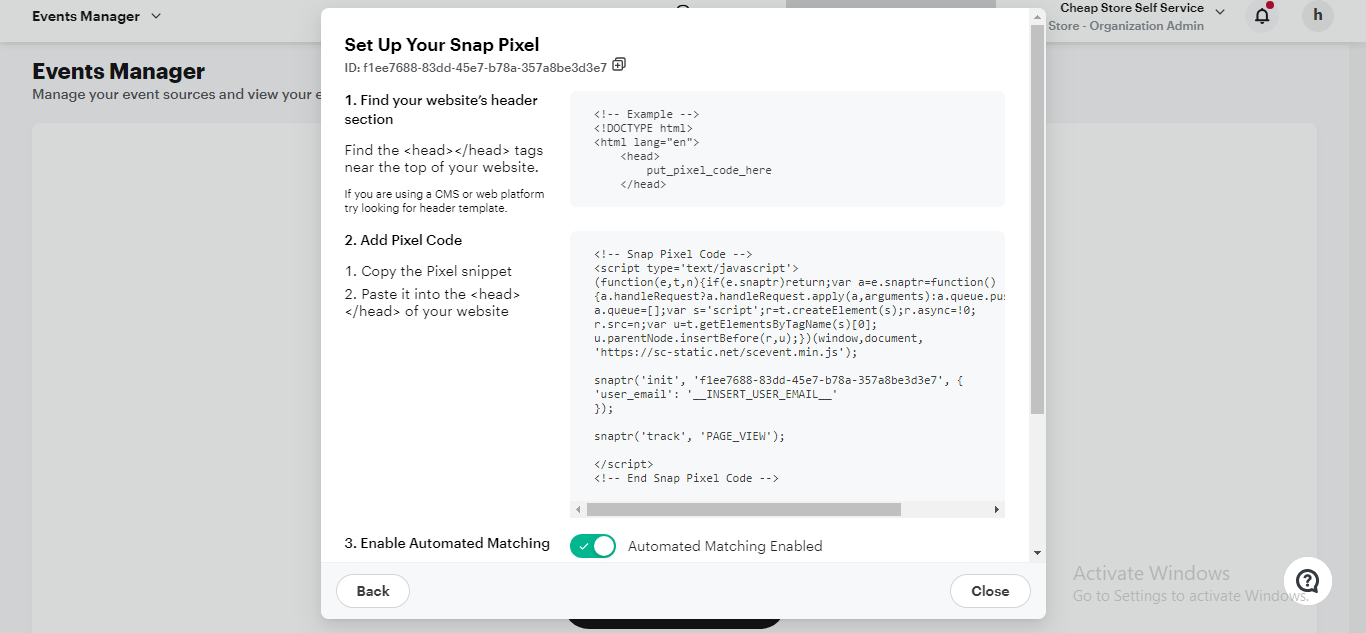1366x633 pixels.
Task: Click the Organization Admin account label
Action: (x=1126, y=26)
